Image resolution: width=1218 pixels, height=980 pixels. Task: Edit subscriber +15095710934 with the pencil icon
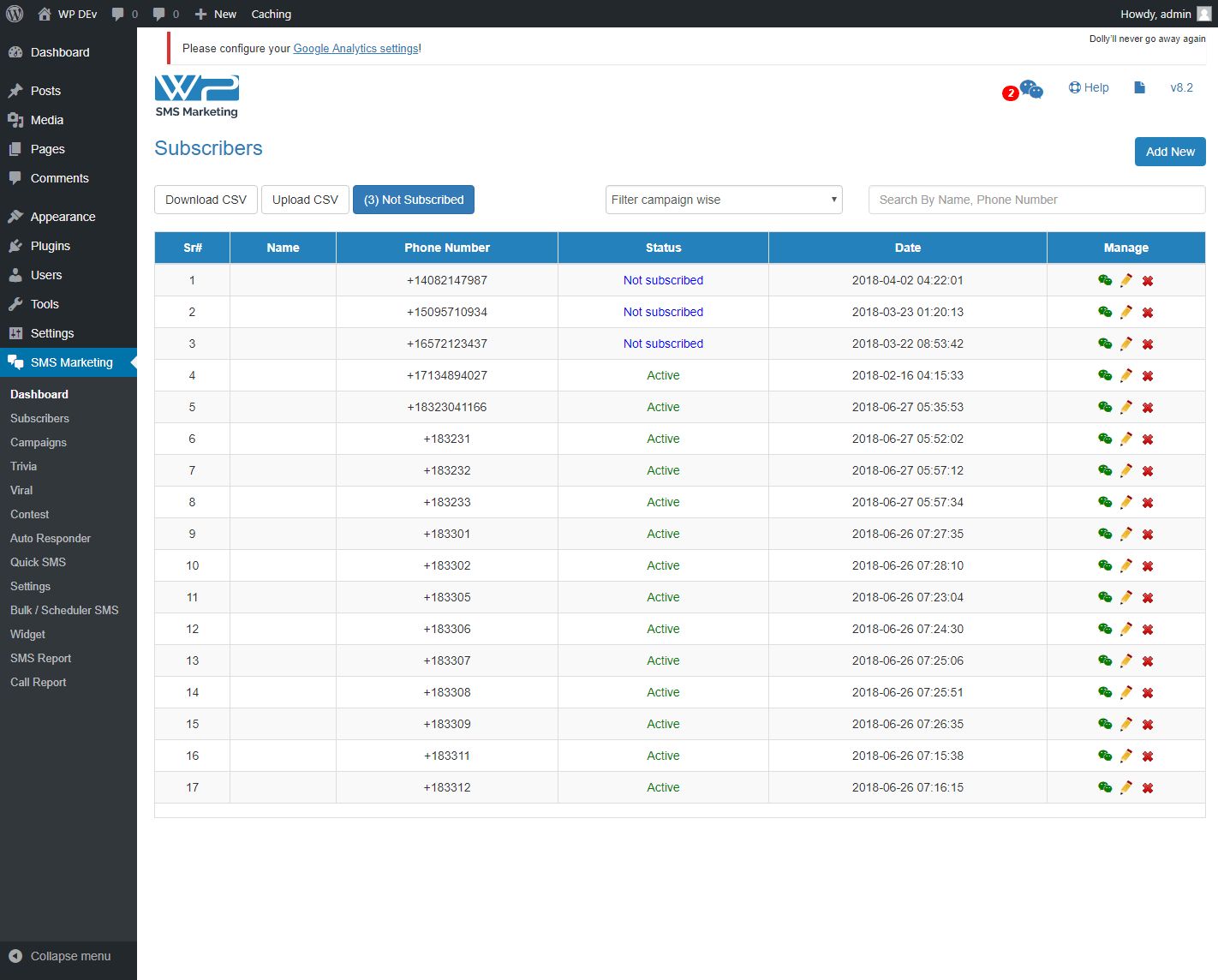click(1126, 312)
